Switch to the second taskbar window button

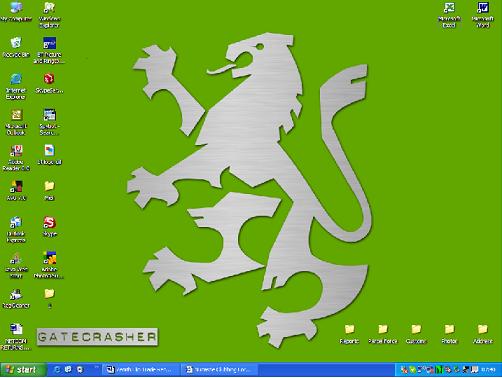coord(219,370)
